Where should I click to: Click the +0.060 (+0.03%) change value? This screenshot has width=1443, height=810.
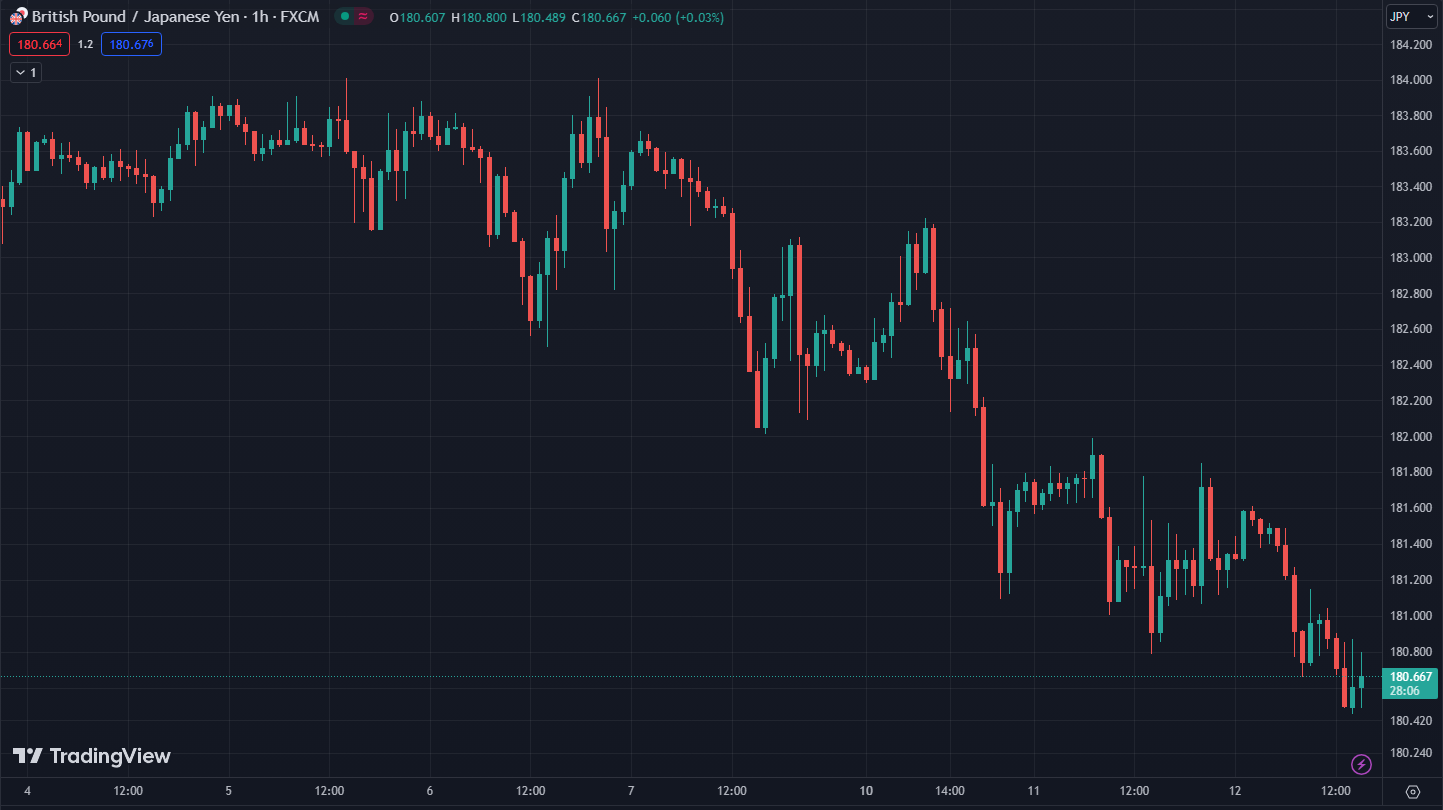coord(677,17)
